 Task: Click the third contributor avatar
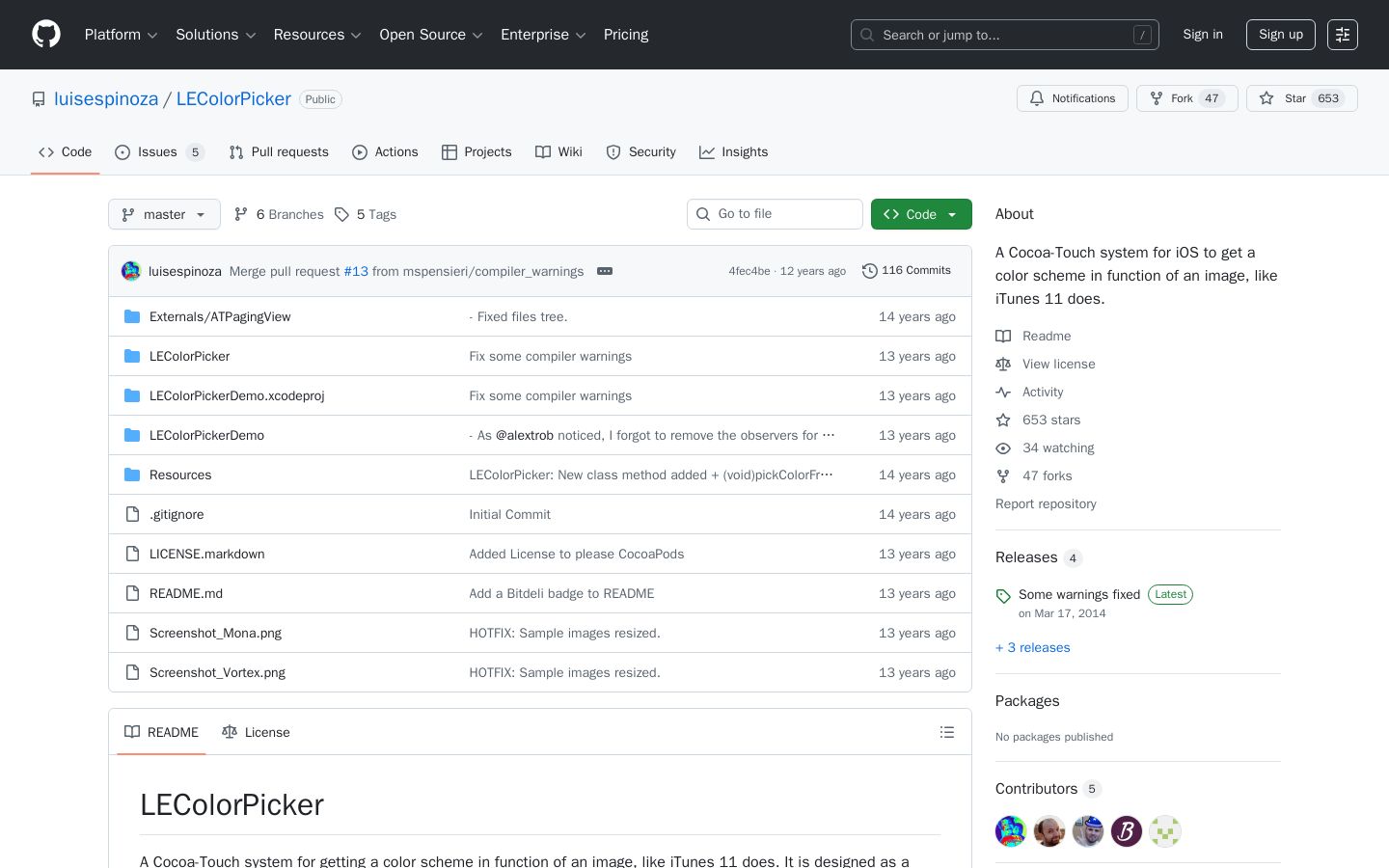pos(1088,831)
